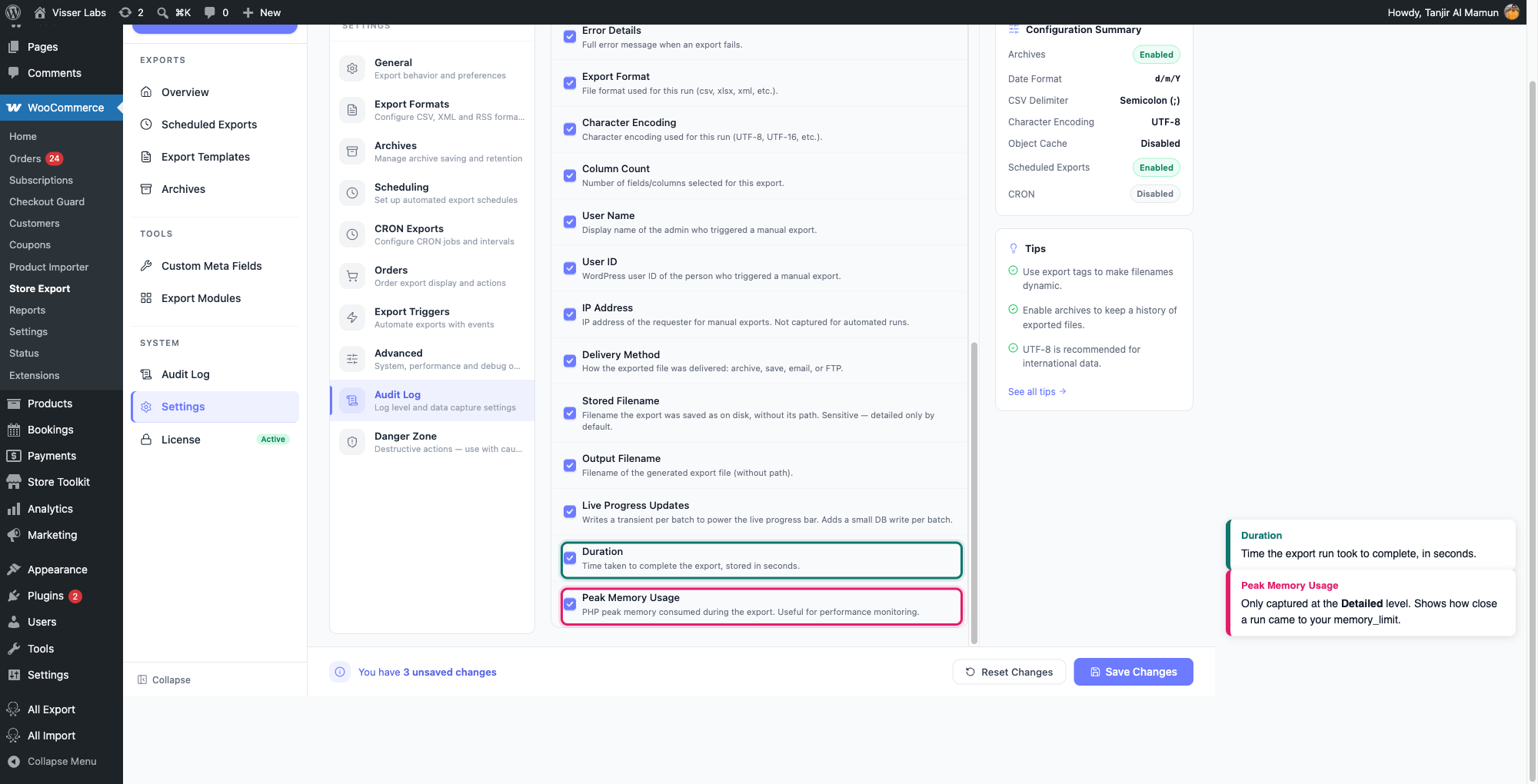Click the CRON Exports clock icon
The height and width of the screenshot is (784, 1538).
pyautogui.click(x=352, y=234)
